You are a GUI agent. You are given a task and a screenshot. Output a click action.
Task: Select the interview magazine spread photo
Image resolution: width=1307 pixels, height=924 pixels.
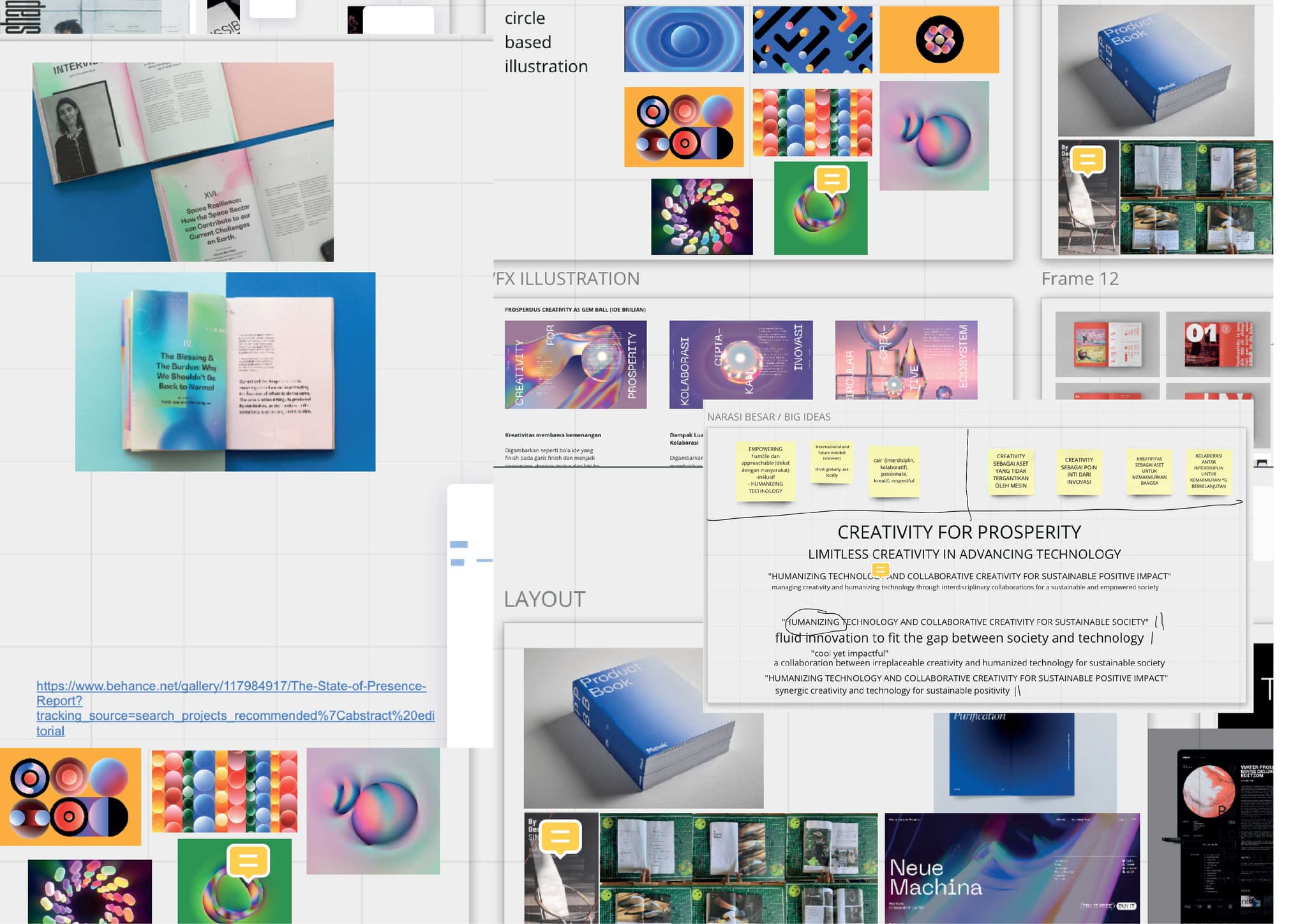tap(183, 162)
